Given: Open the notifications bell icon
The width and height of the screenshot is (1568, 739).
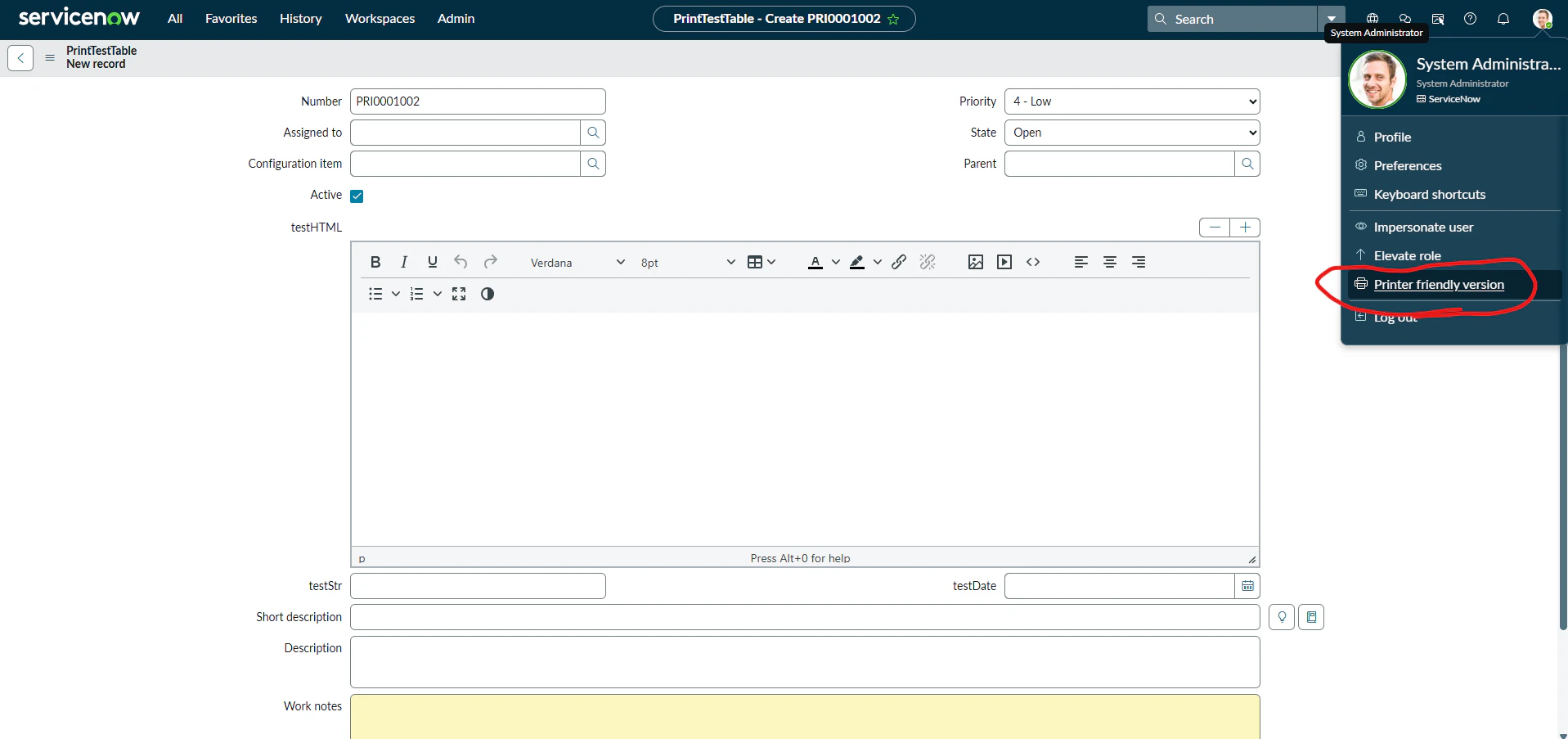Looking at the screenshot, I should (1503, 19).
